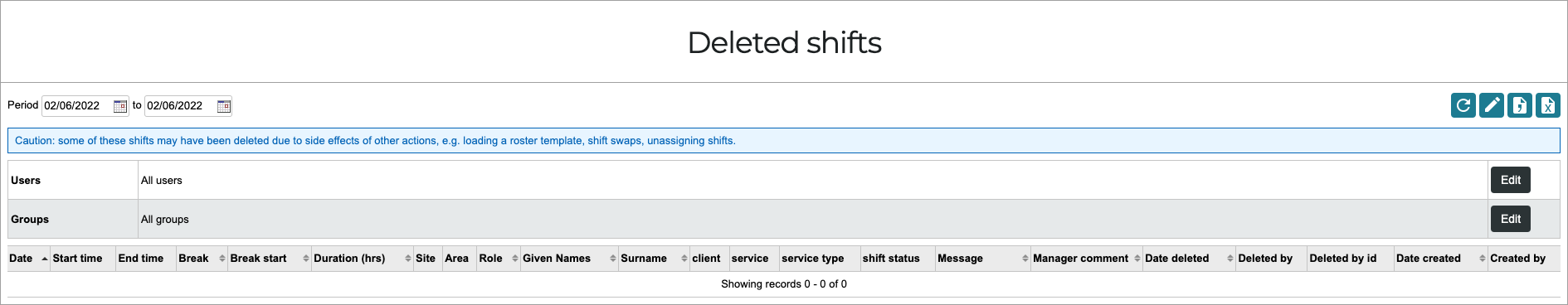Select the shift status column header
The height and width of the screenshot is (305, 1568).
[898, 259]
